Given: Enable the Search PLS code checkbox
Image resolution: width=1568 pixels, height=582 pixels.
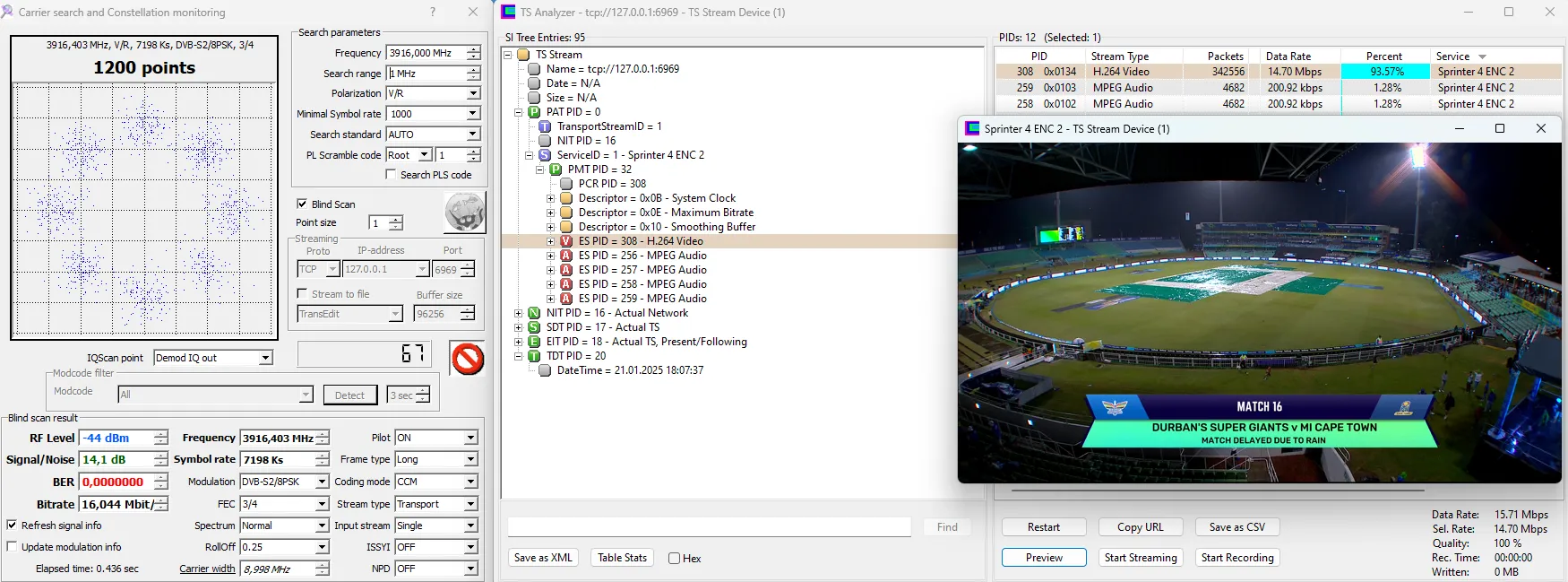Looking at the screenshot, I should (x=391, y=175).
